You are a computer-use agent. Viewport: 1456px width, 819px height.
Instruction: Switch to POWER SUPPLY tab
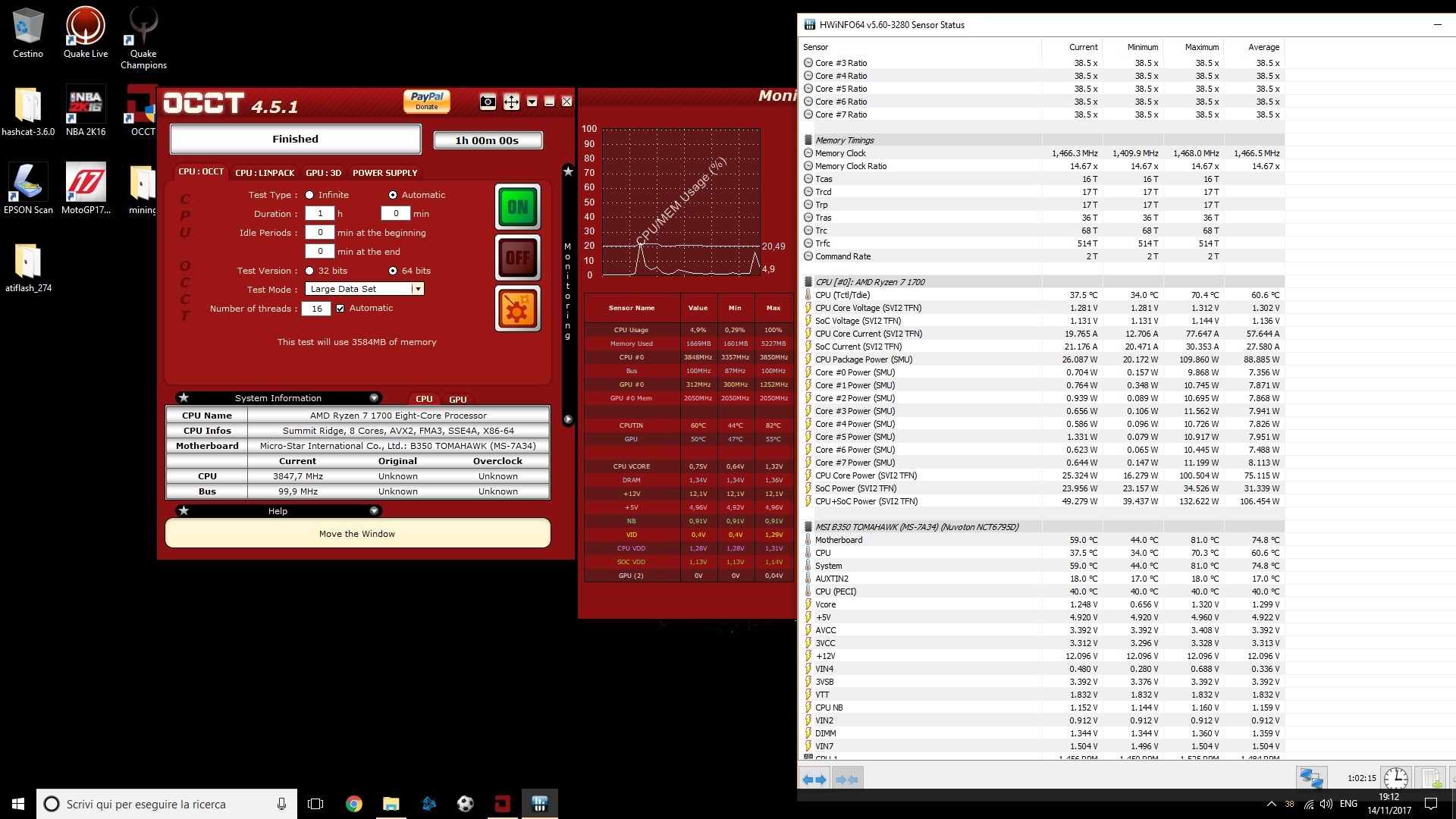click(384, 173)
